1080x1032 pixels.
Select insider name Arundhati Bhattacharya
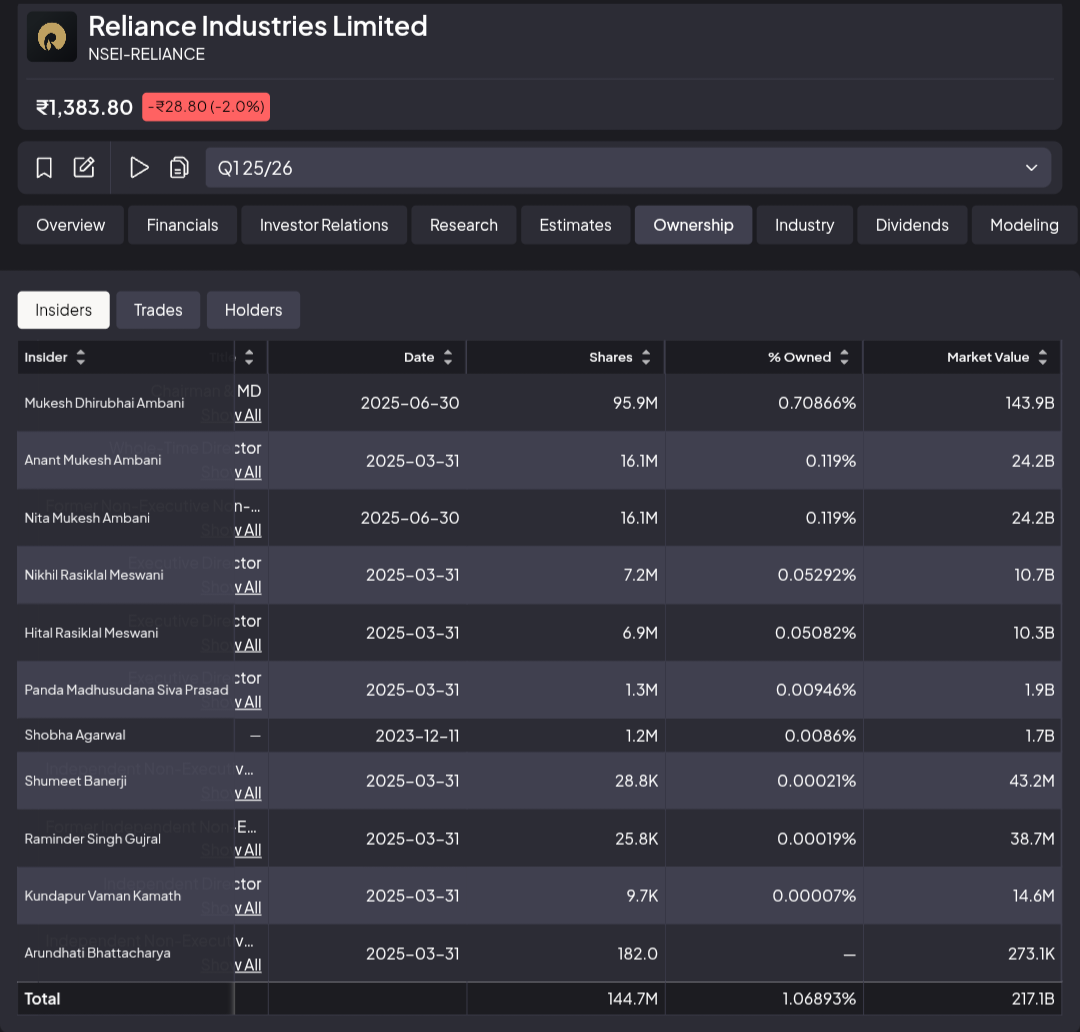pyautogui.click(x=98, y=953)
